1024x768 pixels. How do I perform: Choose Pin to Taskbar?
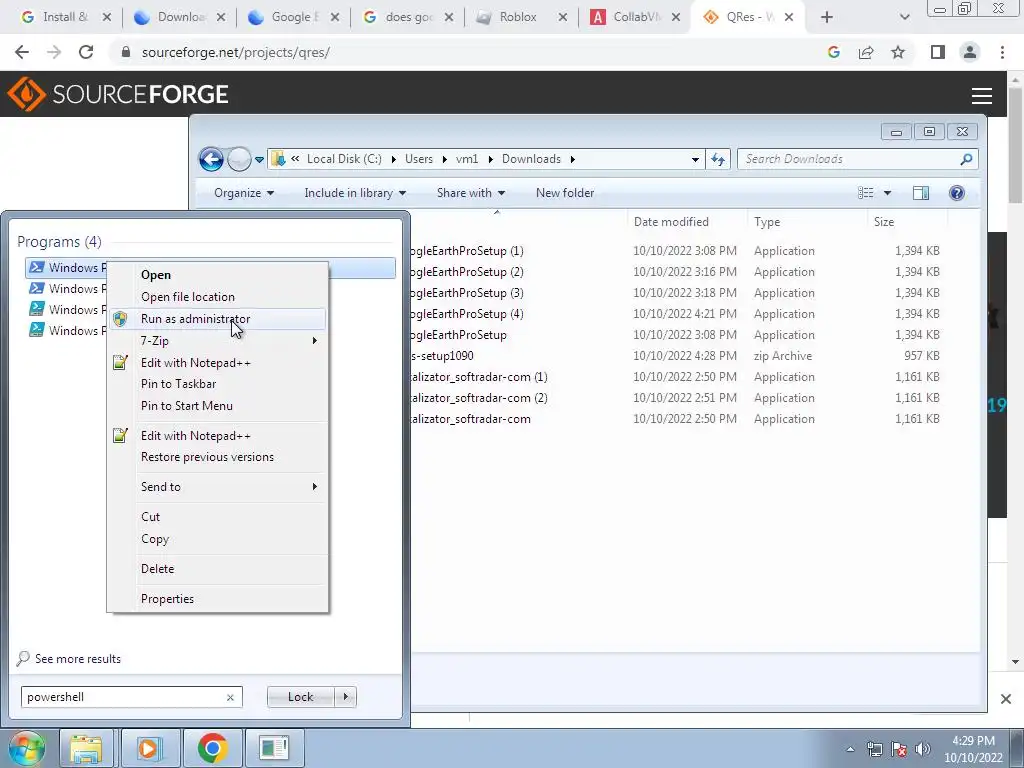[x=178, y=384]
